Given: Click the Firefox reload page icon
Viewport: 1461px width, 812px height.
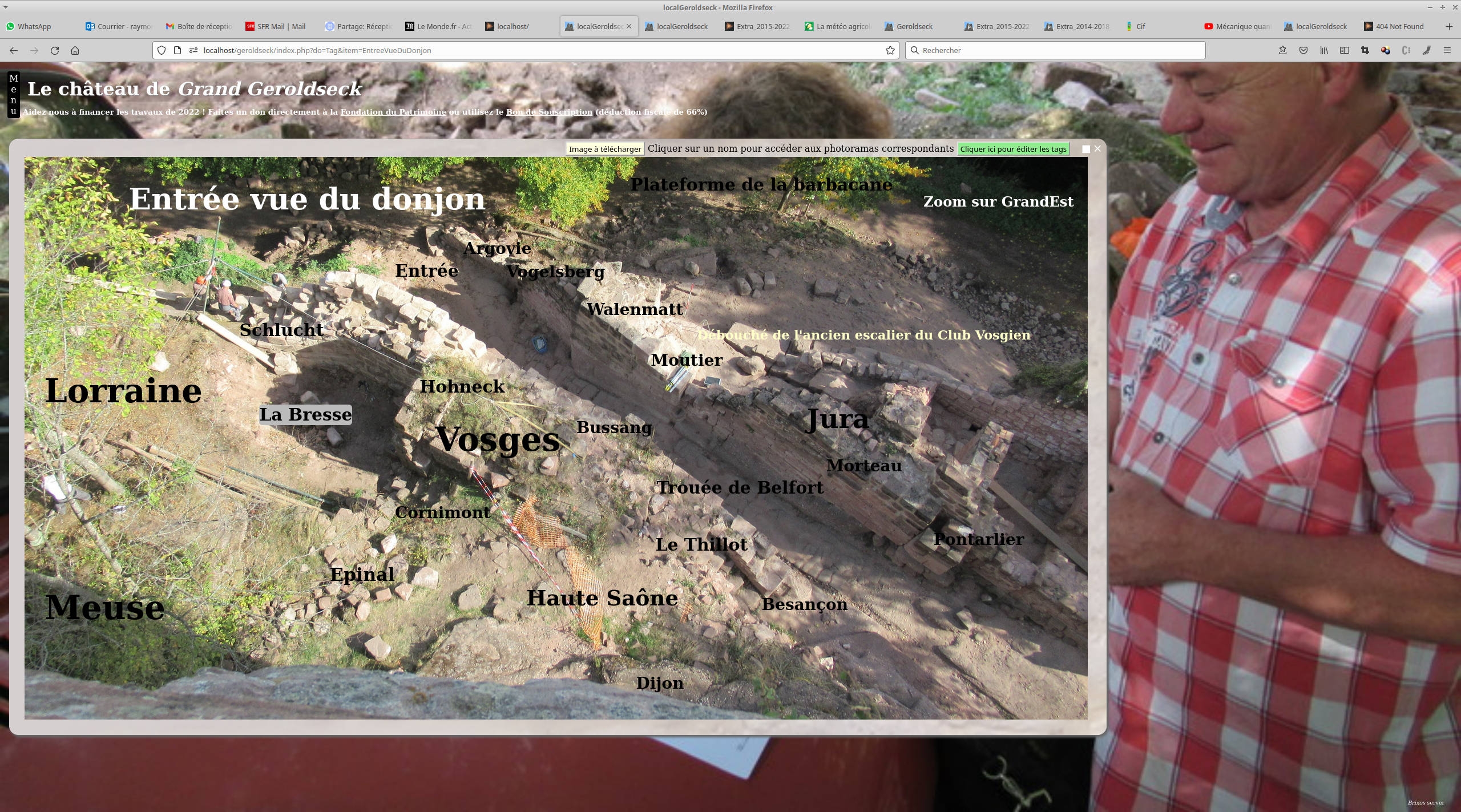Looking at the screenshot, I should (x=55, y=50).
